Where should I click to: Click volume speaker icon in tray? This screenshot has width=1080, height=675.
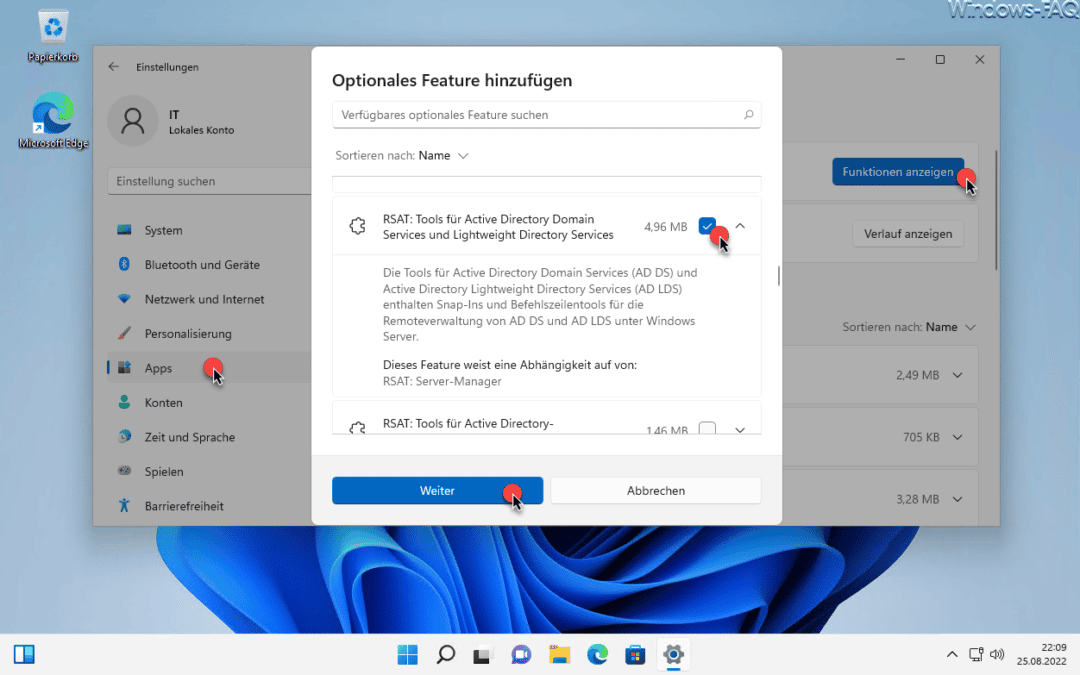997,654
